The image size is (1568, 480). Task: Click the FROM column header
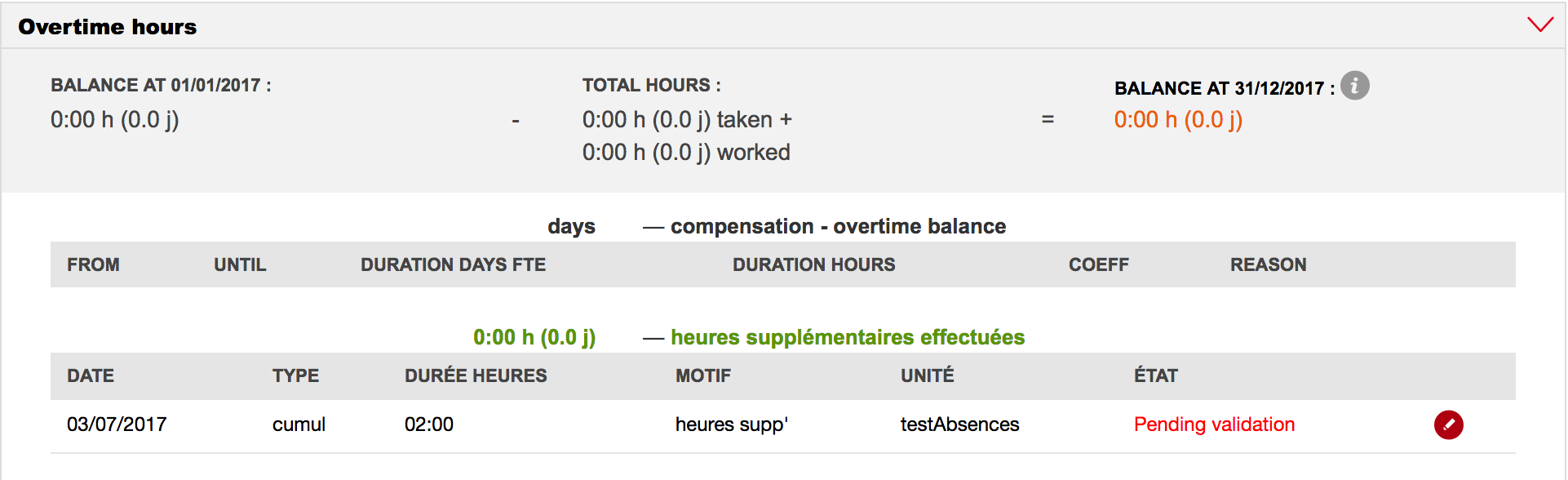(x=93, y=264)
